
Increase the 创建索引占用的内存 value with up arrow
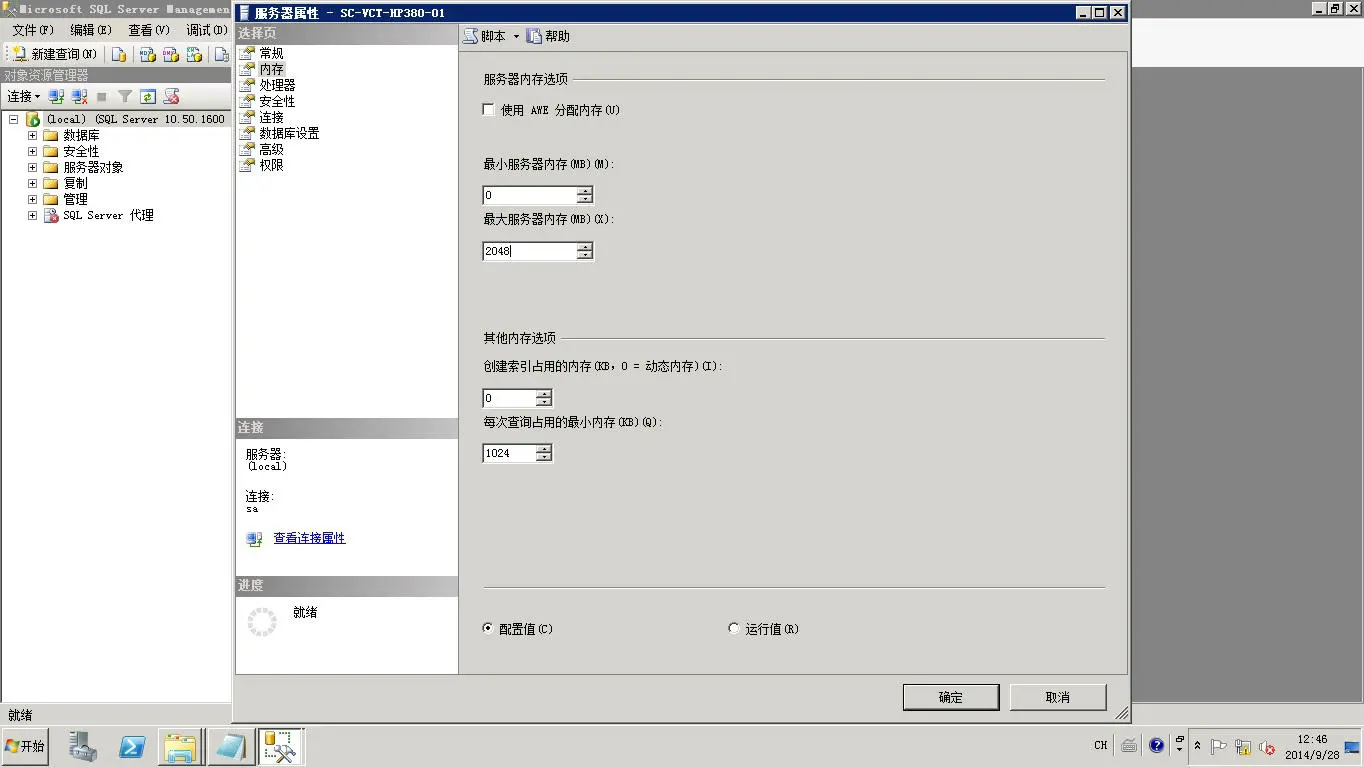click(x=544, y=394)
